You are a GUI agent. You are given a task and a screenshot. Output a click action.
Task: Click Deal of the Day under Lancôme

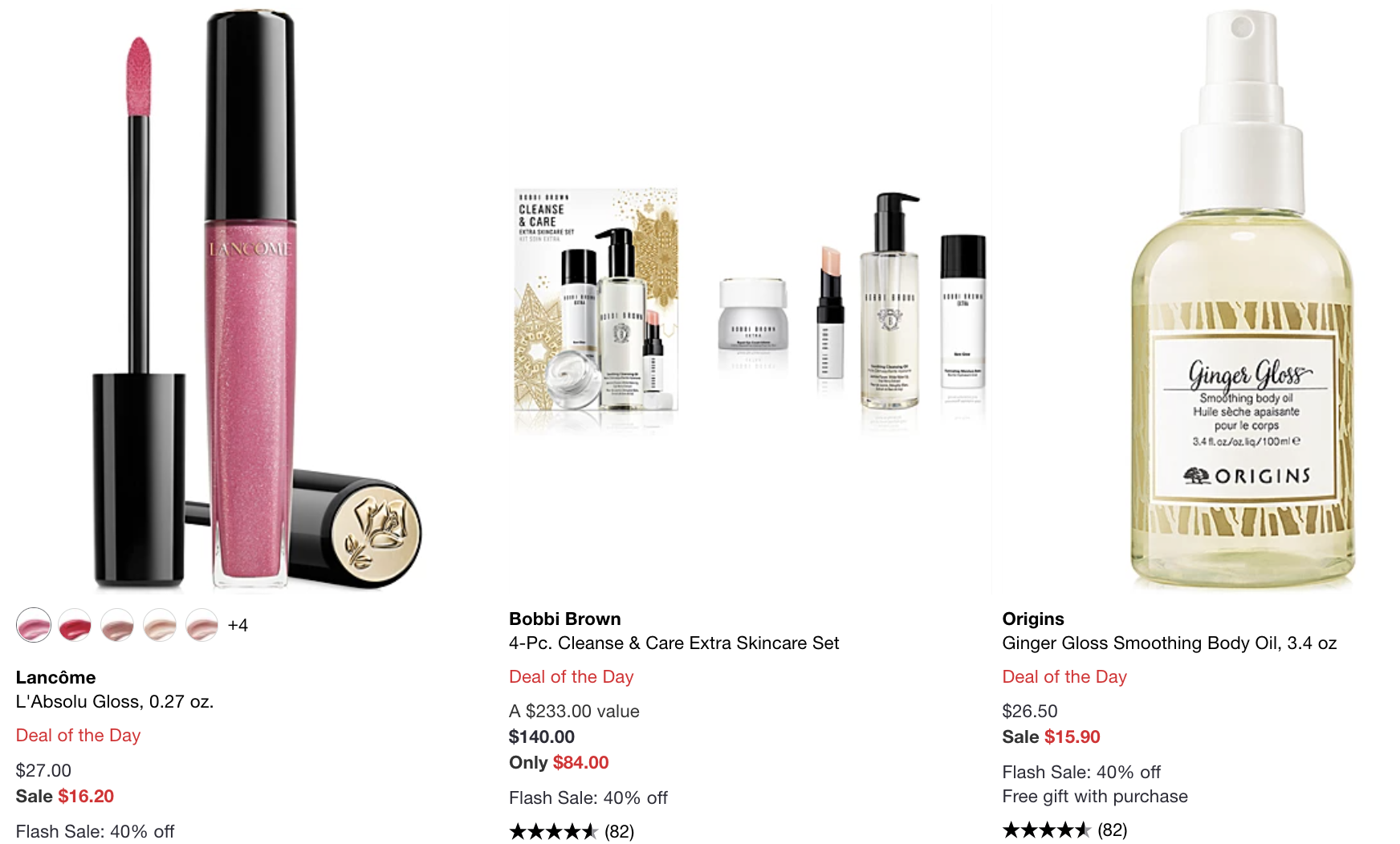(79, 735)
